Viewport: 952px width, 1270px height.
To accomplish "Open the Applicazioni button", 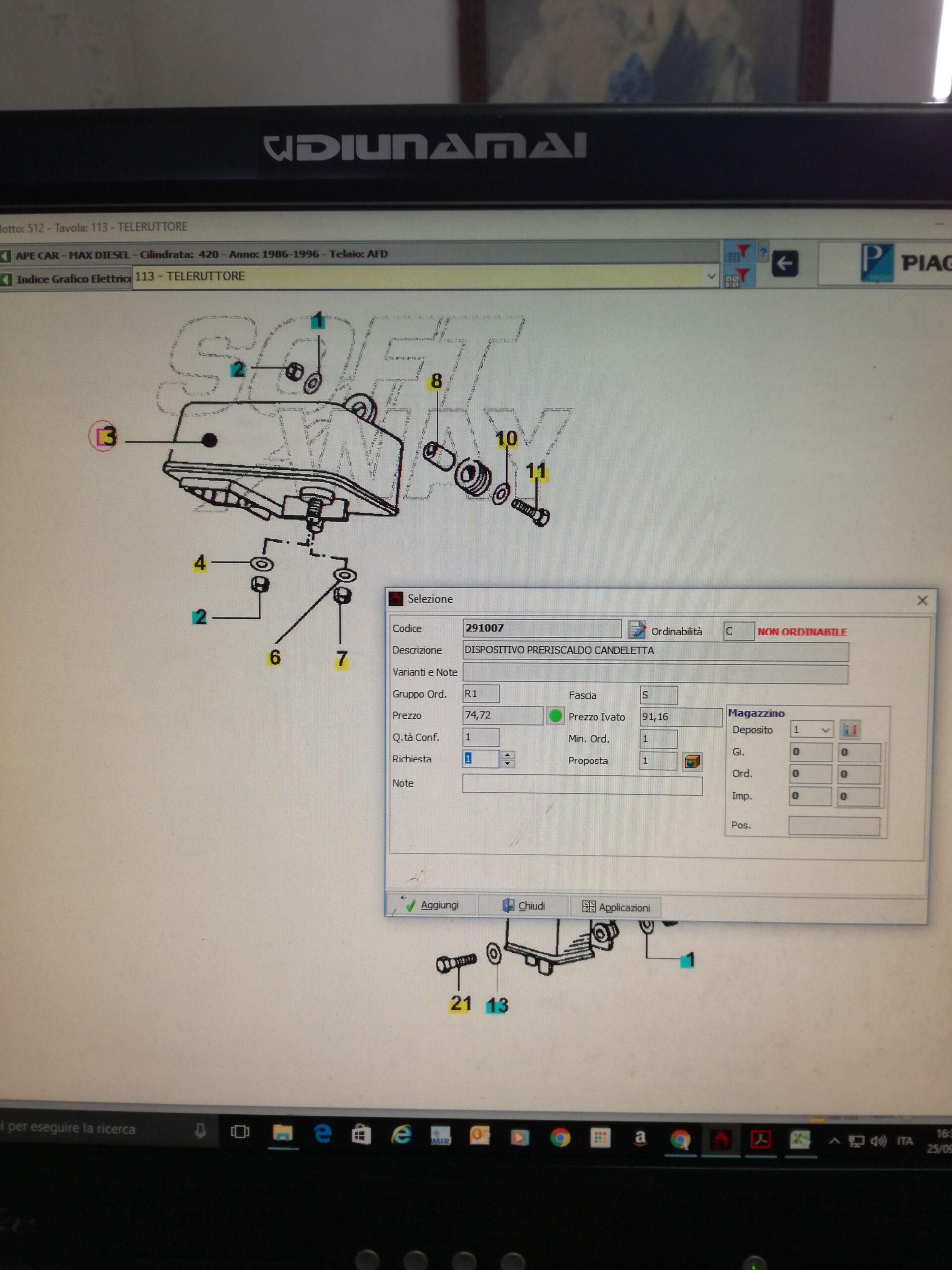I will (x=616, y=907).
